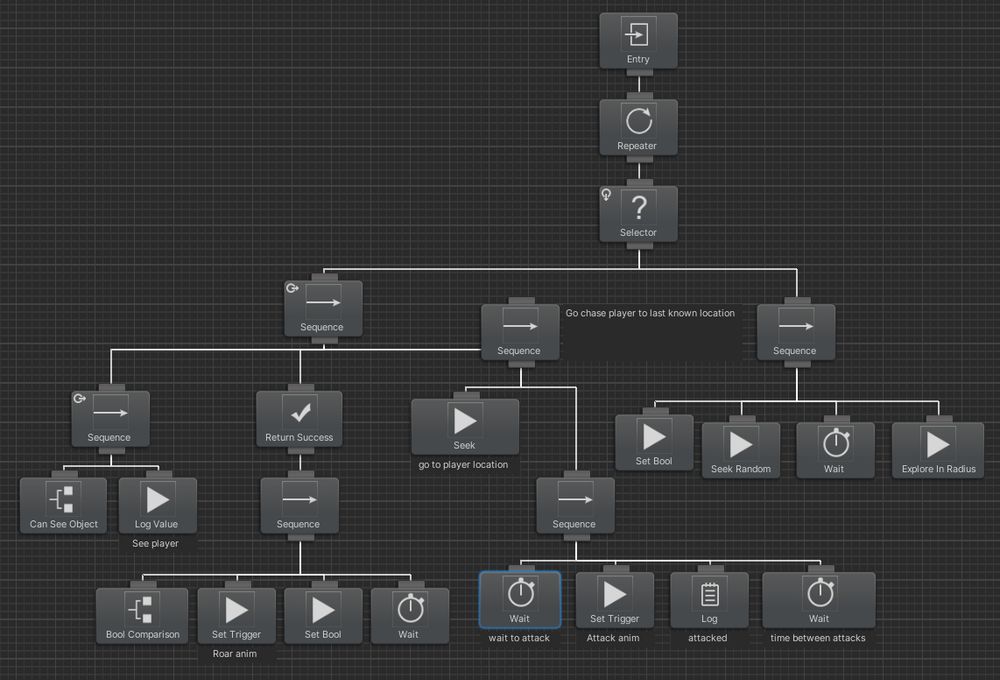This screenshot has height=680, width=1000.
Task: Select the Seek node
Action: 465,427
